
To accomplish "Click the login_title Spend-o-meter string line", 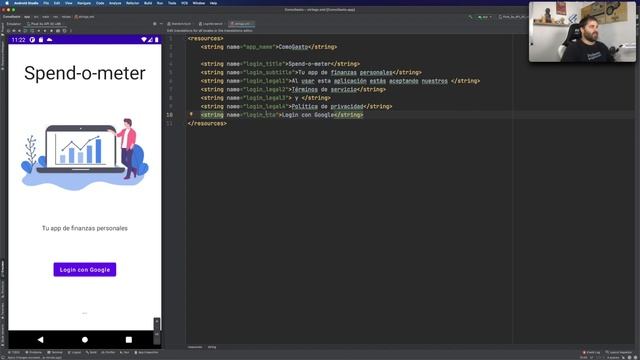I will 280,64.
